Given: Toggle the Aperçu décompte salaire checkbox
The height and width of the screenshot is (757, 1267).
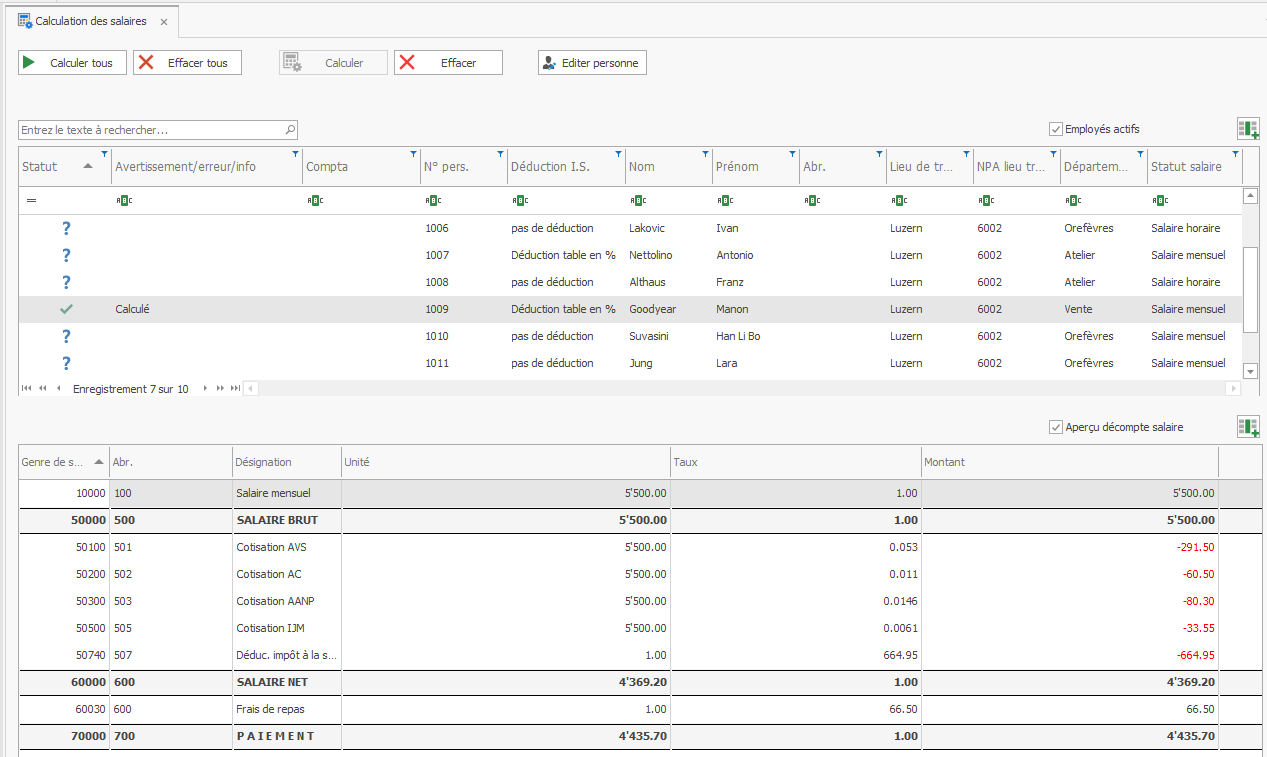Looking at the screenshot, I should pos(1055,427).
